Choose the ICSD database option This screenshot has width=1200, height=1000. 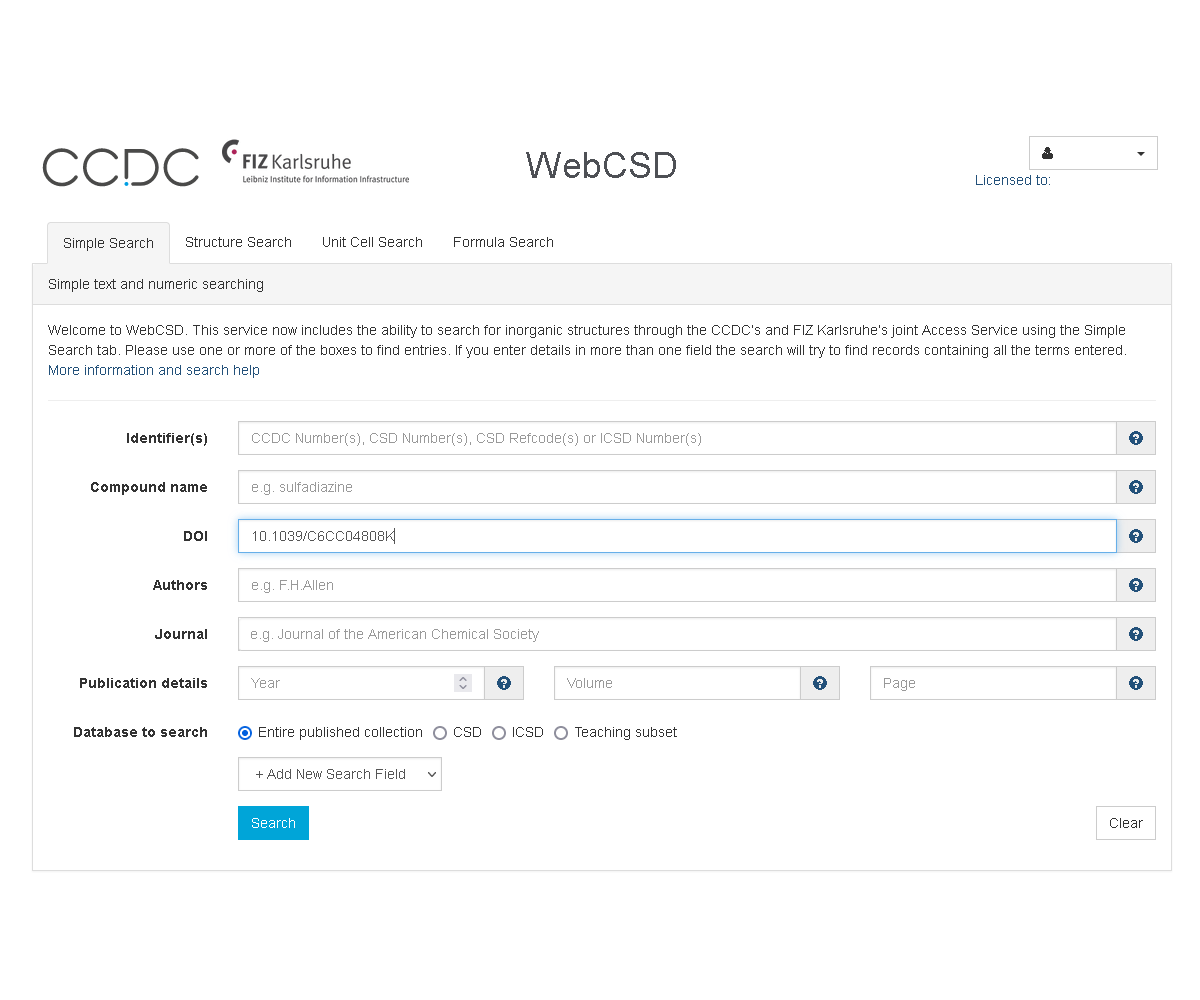(499, 733)
